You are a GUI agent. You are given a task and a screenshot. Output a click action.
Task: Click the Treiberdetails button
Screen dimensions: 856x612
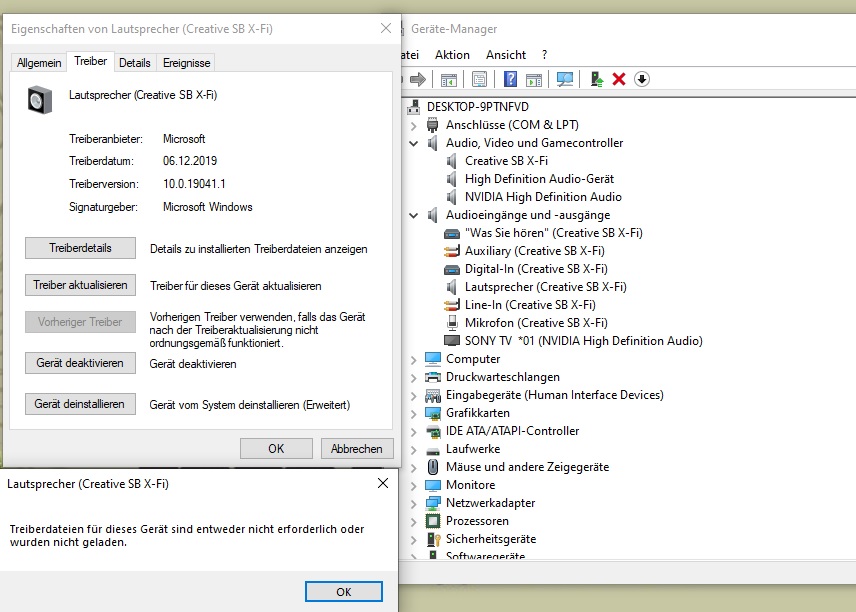80,248
